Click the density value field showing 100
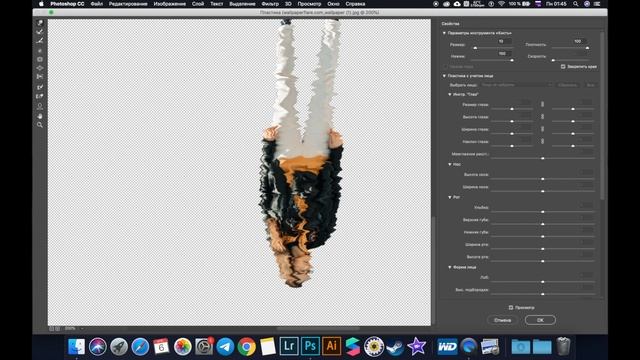The width and height of the screenshot is (640, 360). (580, 41)
